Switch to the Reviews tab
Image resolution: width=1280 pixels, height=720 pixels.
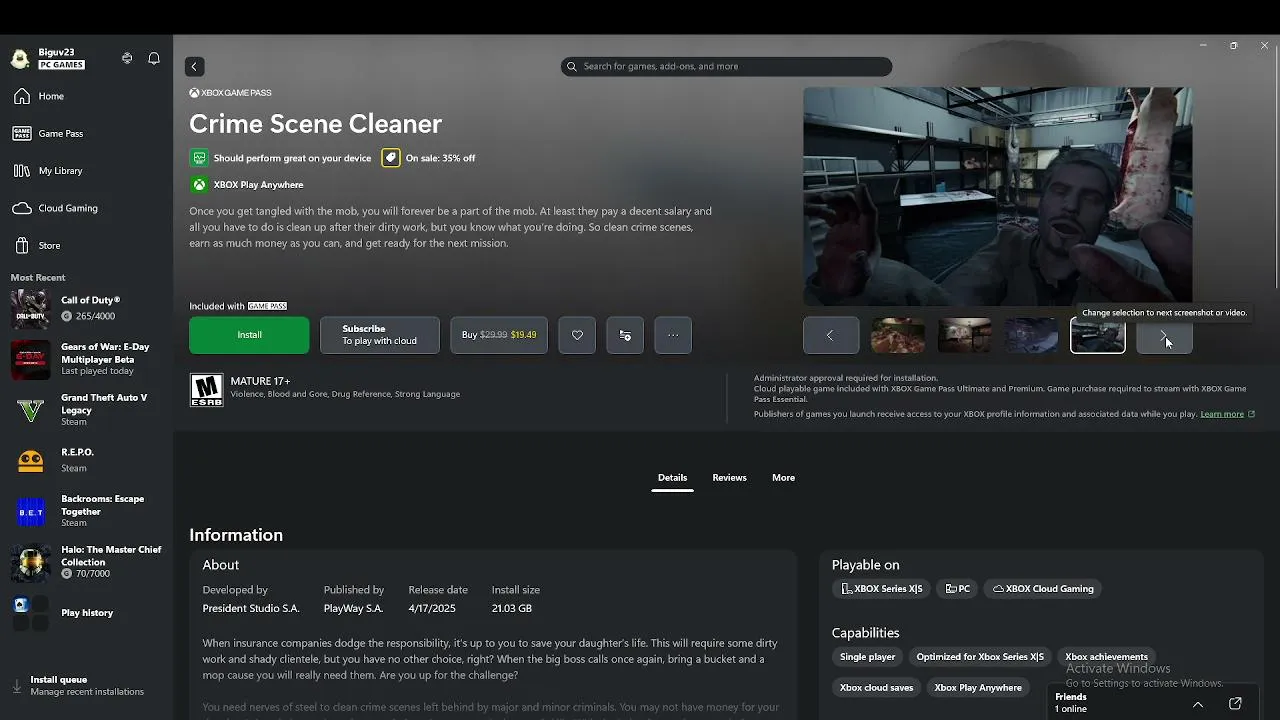click(x=729, y=478)
